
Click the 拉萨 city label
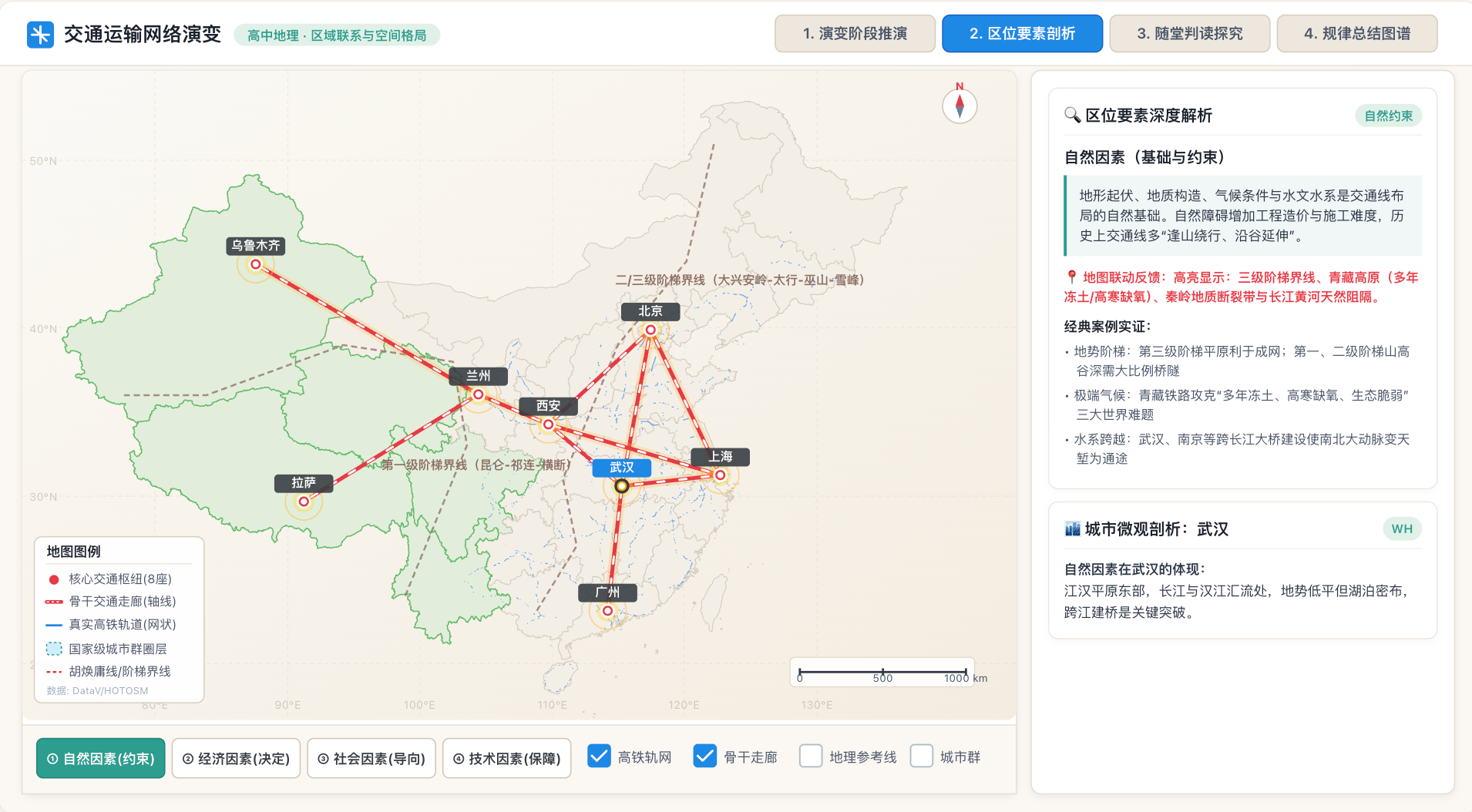coord(304,483)
